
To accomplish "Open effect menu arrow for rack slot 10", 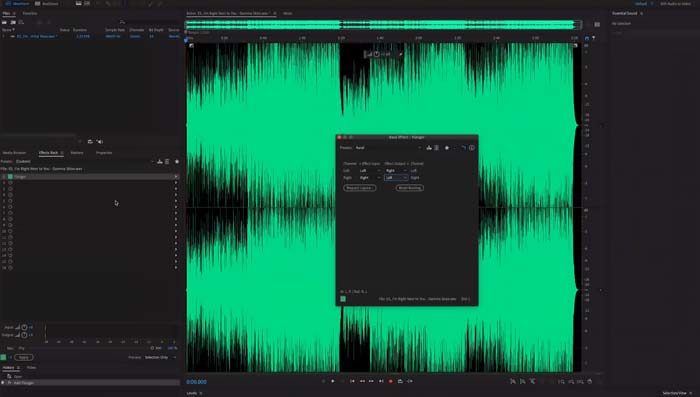I will pyautogui.click(x=176, y=231).
